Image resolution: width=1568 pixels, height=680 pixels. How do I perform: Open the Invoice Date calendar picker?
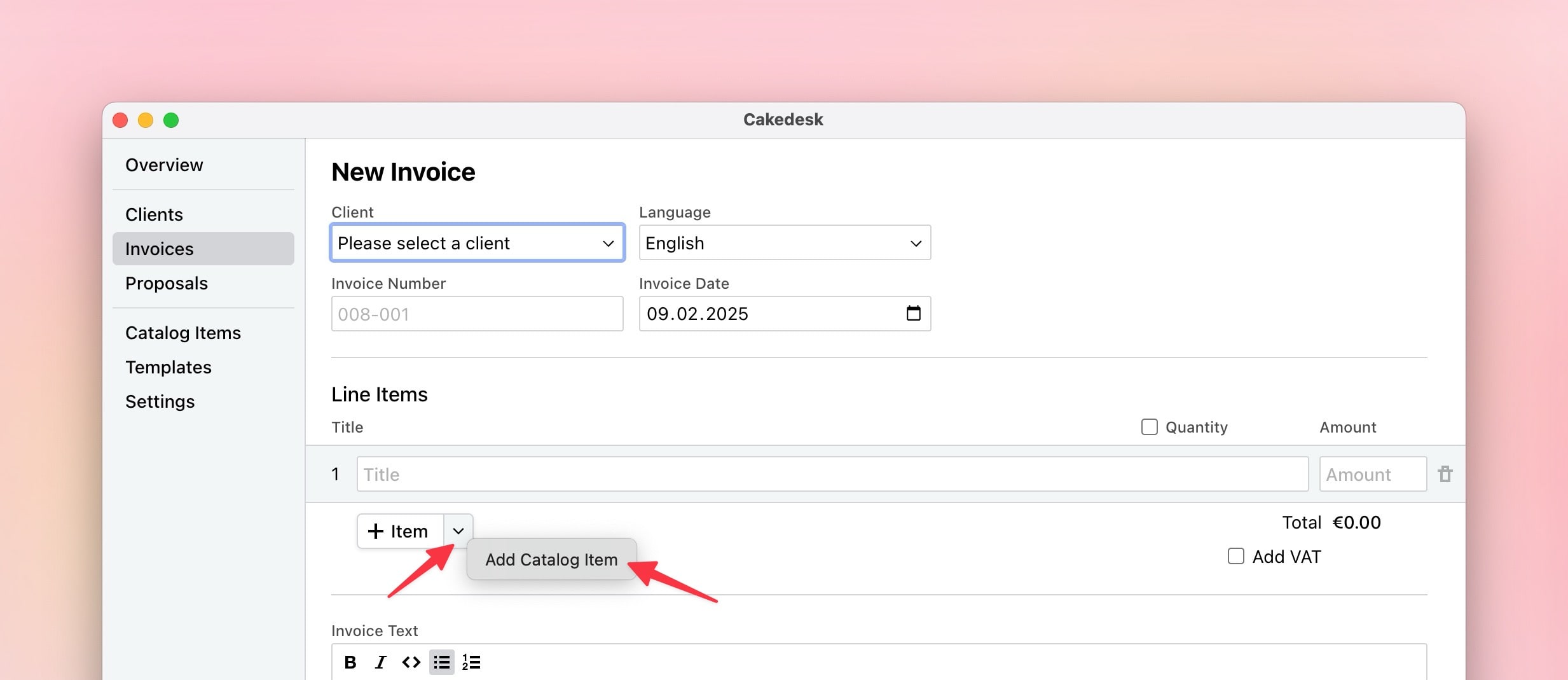pos(913,313)
